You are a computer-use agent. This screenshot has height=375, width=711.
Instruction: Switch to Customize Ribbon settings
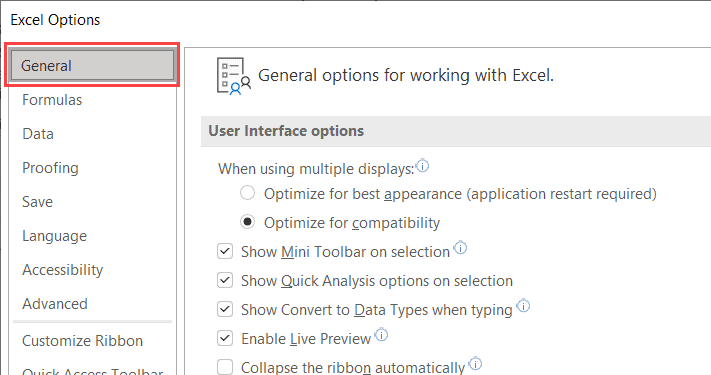click(x=83, y=341)
